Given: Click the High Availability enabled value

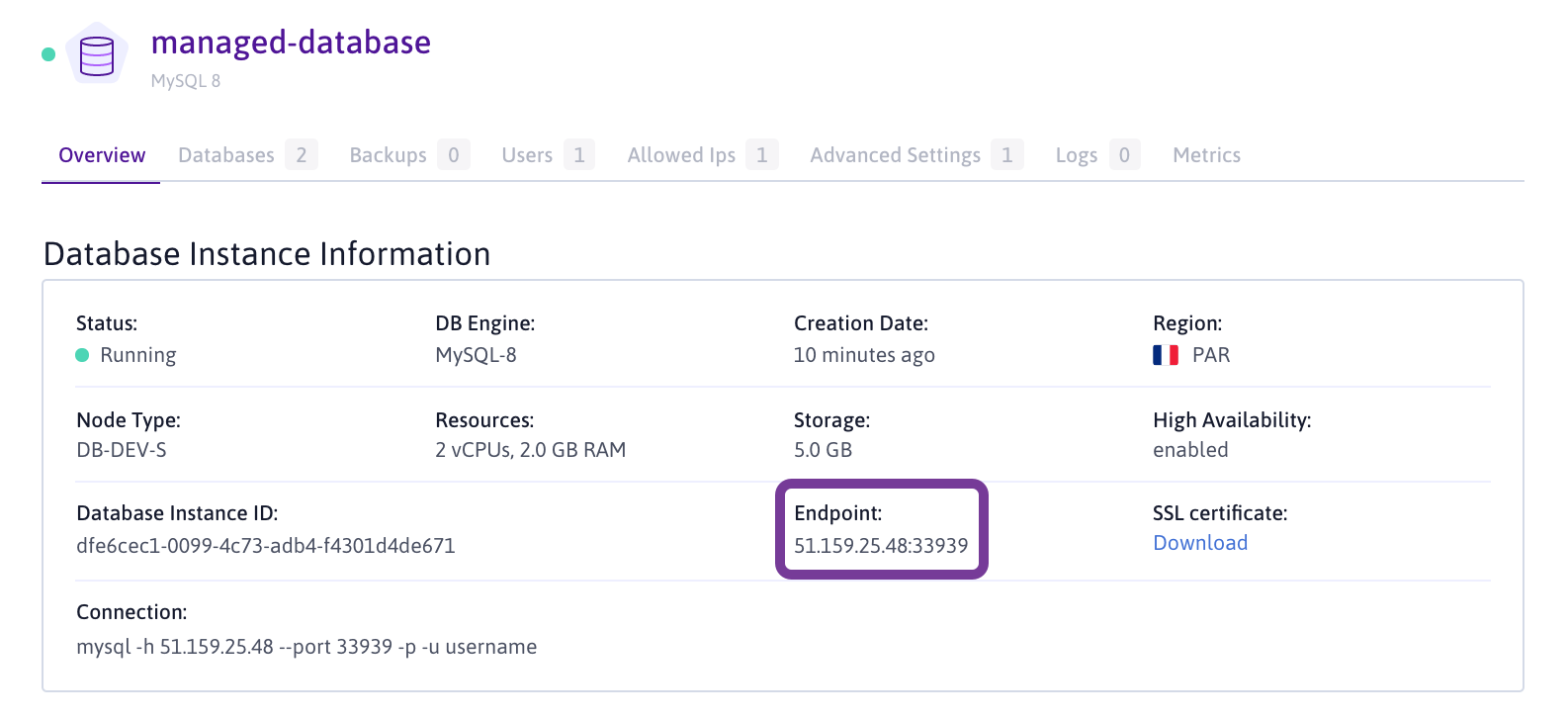Looking at the screenshot, I should point(1190,450).
